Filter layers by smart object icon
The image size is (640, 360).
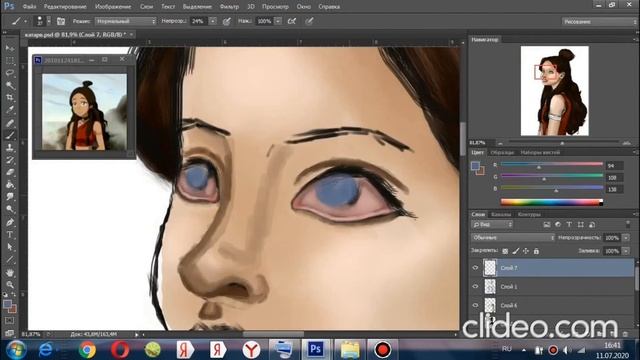(592, 224)
